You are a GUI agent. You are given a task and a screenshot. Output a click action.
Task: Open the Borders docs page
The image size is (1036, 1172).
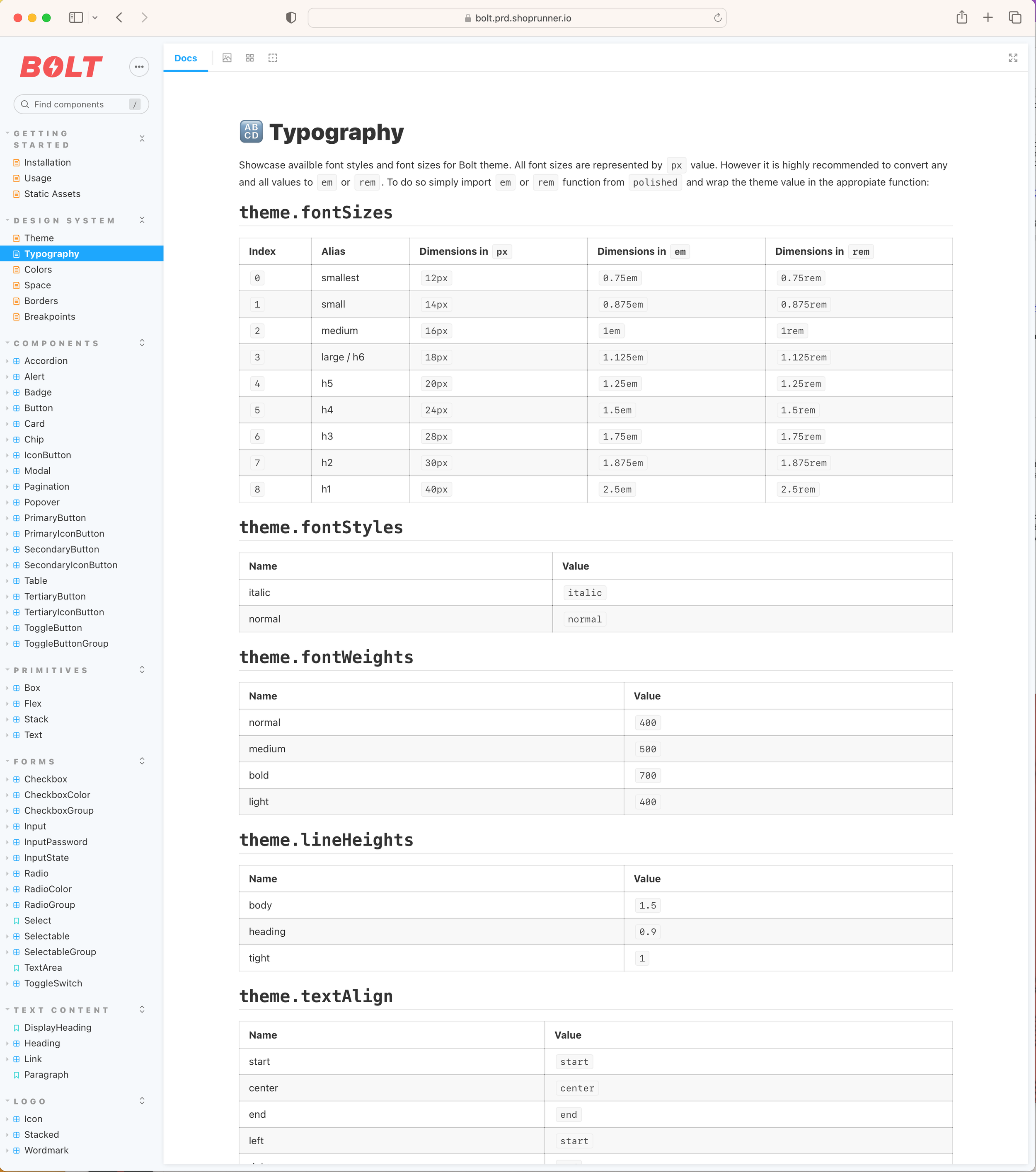[41, 301]
